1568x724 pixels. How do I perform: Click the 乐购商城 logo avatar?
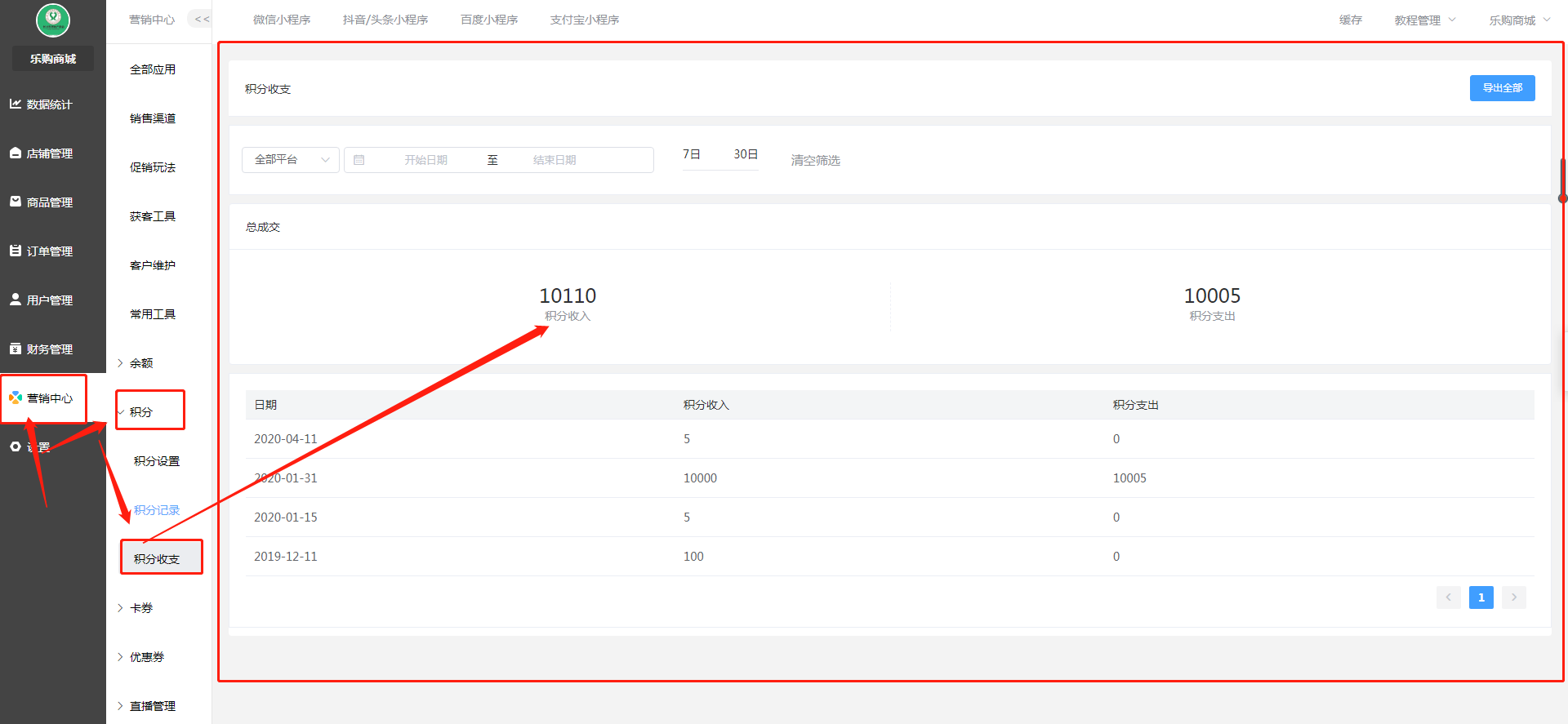(53, 20)
